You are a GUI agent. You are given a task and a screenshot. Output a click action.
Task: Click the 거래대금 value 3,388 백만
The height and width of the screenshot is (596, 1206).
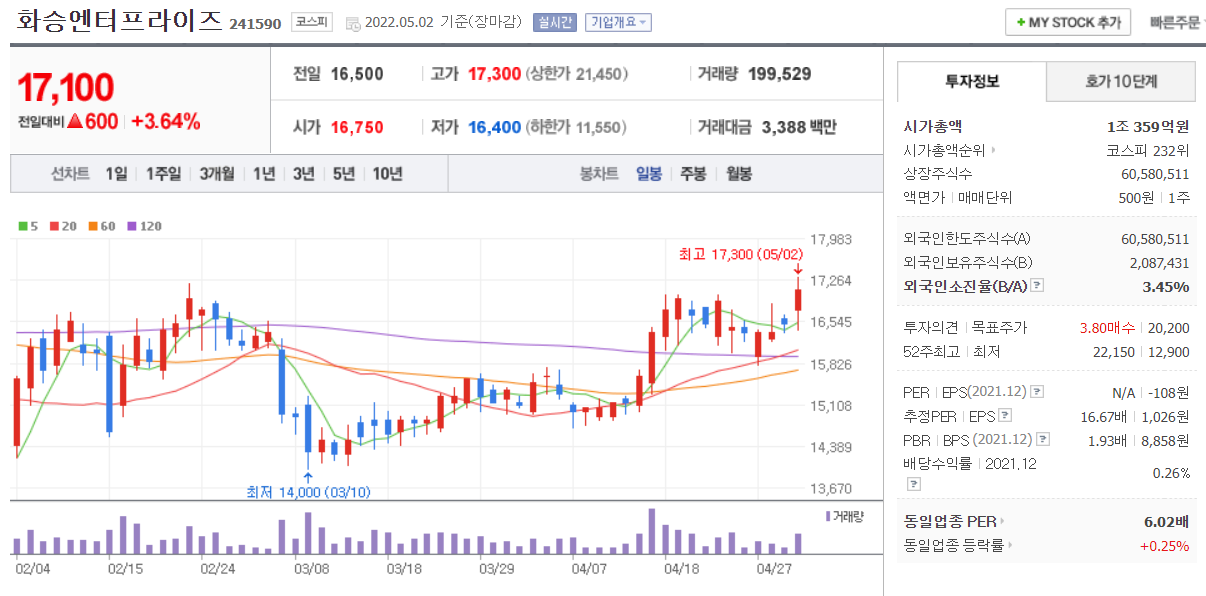(x=799, y=128)
